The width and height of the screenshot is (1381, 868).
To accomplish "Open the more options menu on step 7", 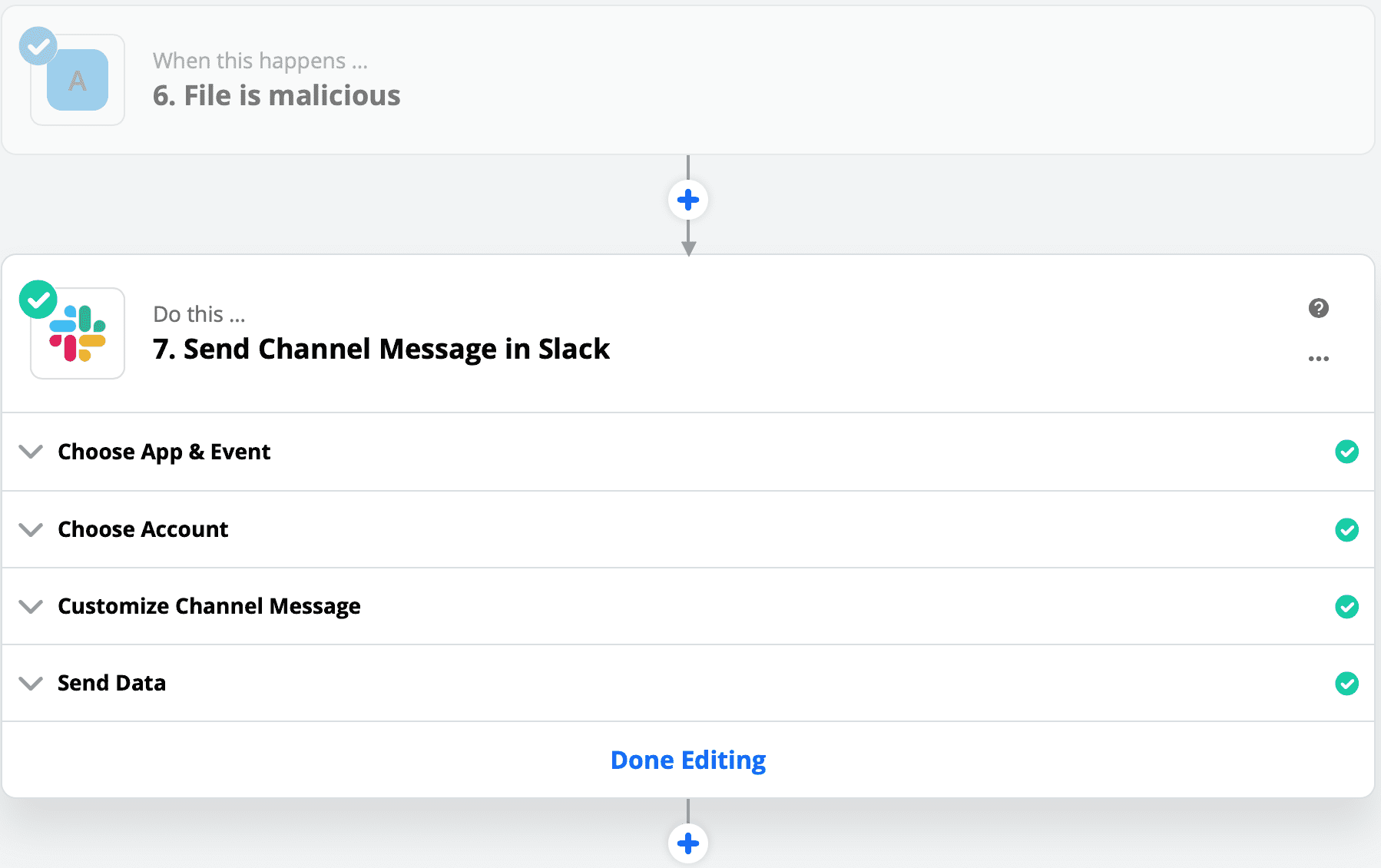I will (1319, 357).
